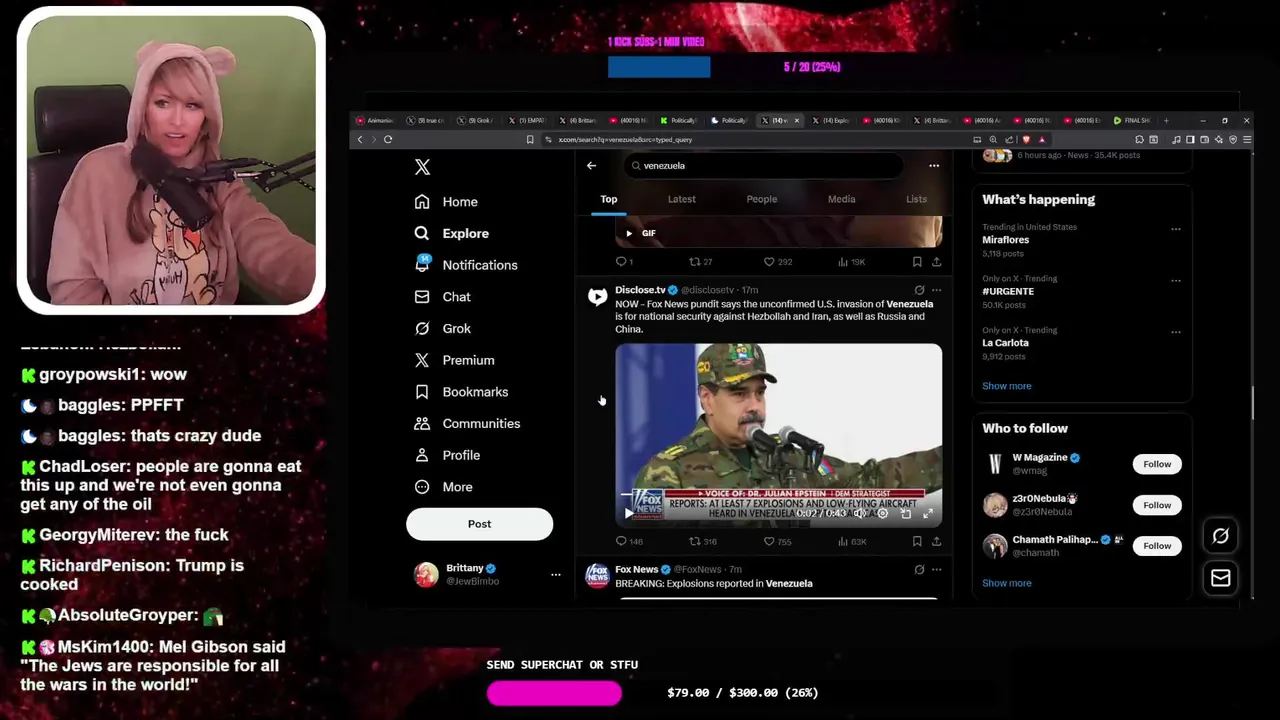Click the Post button
This screenshot has width=1280, height=720.
(479, 524)
